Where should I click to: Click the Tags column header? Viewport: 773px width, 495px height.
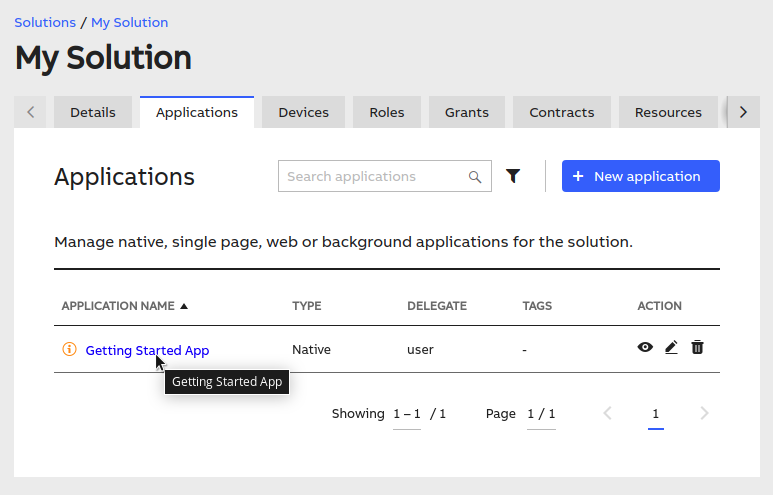pos(537,306)
